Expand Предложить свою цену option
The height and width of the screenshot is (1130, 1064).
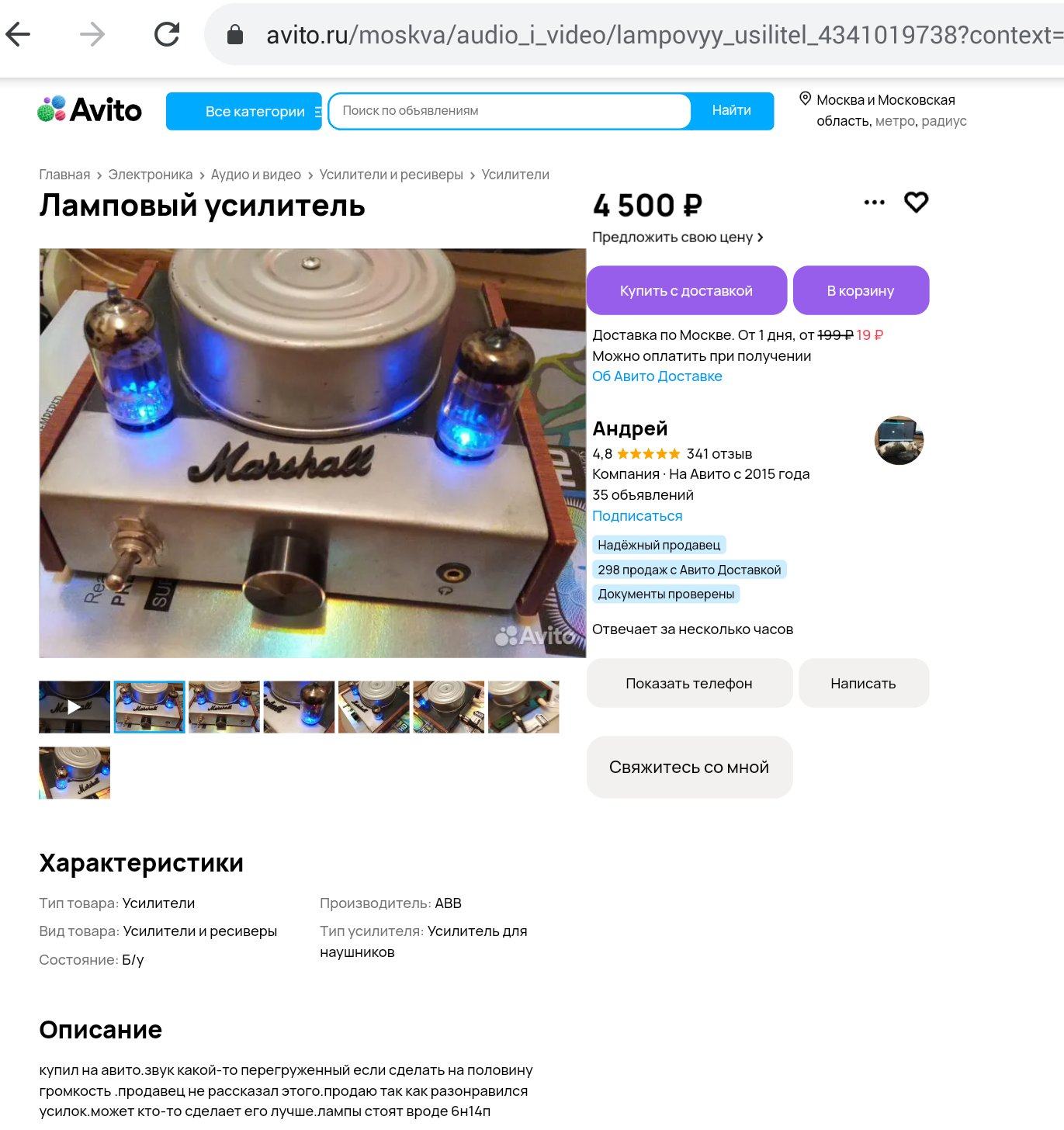point(678,237)
